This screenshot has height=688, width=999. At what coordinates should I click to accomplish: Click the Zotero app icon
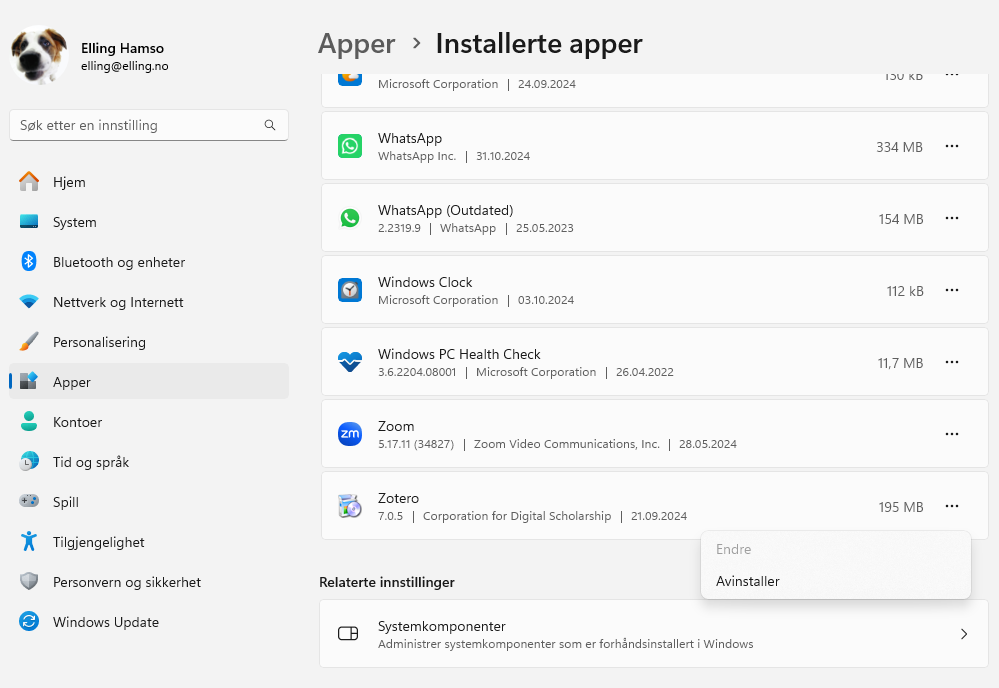[x=350, y=506]
